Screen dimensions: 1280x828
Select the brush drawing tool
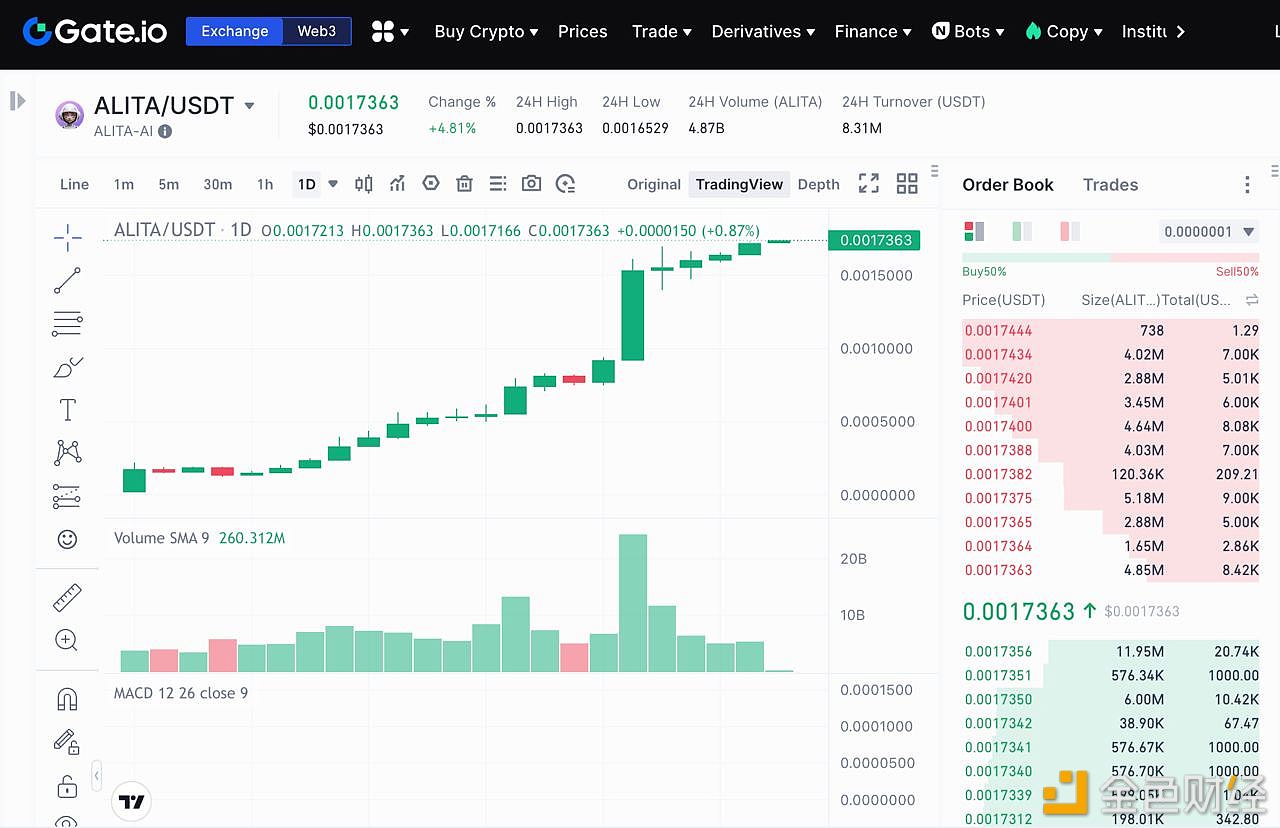click(x=67, y=367)
